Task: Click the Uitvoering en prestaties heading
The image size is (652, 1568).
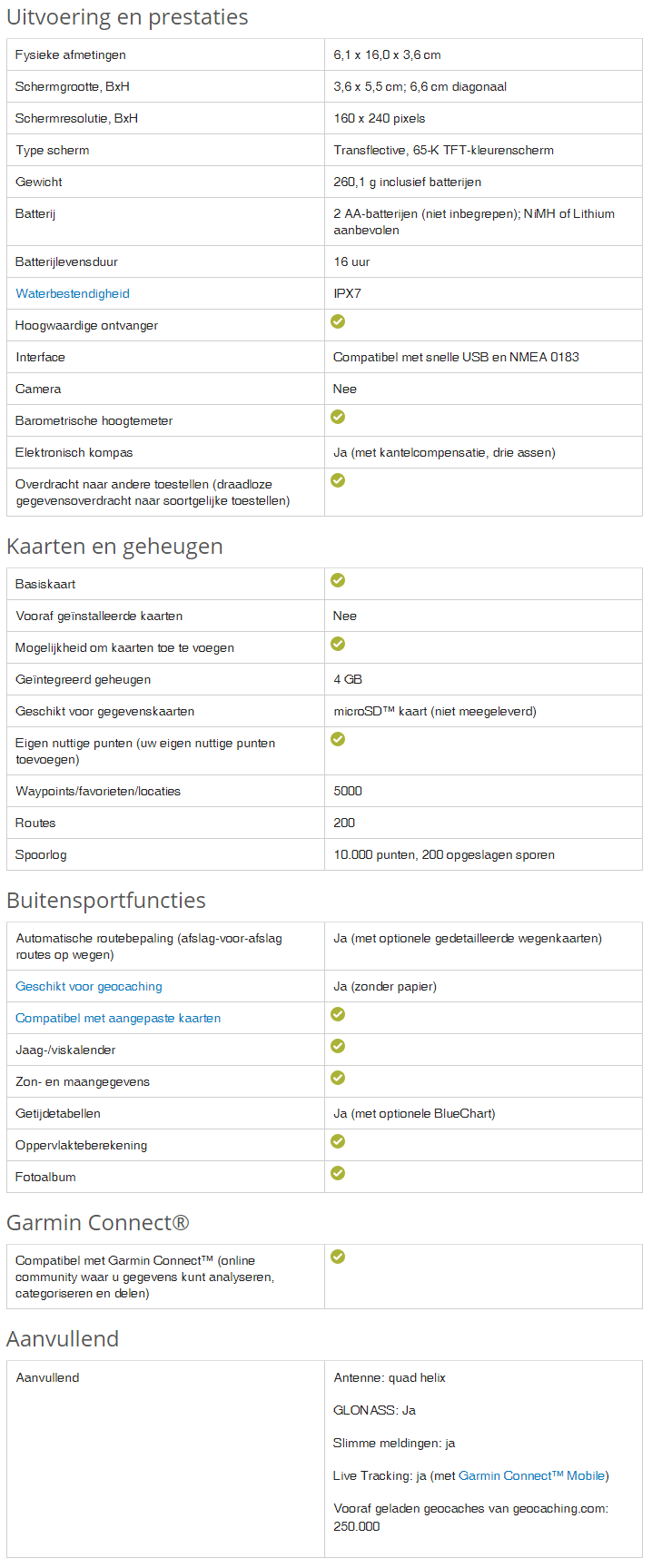Action: click(127, 17)
